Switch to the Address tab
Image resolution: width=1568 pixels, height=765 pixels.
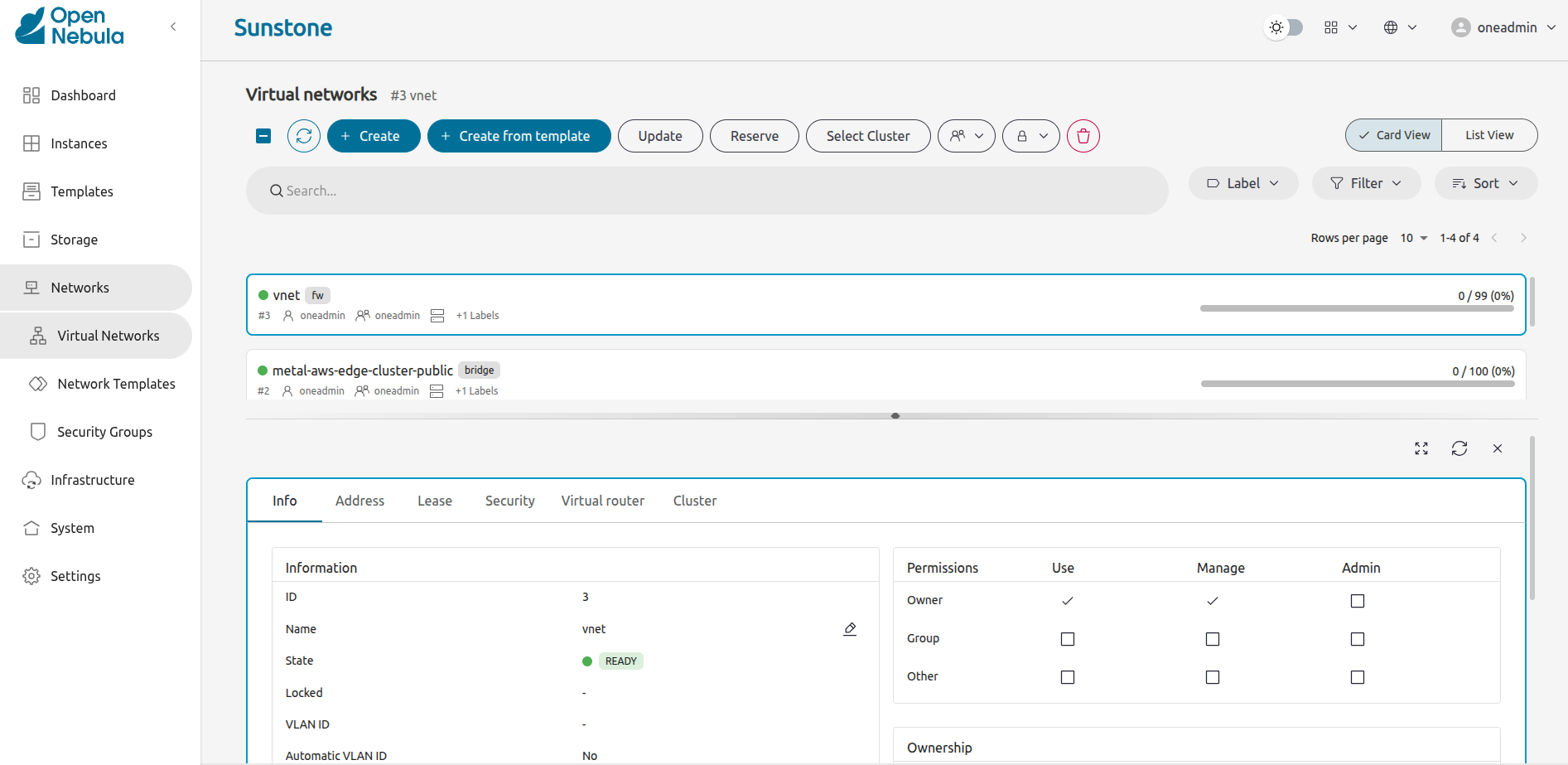click(359, 501)
